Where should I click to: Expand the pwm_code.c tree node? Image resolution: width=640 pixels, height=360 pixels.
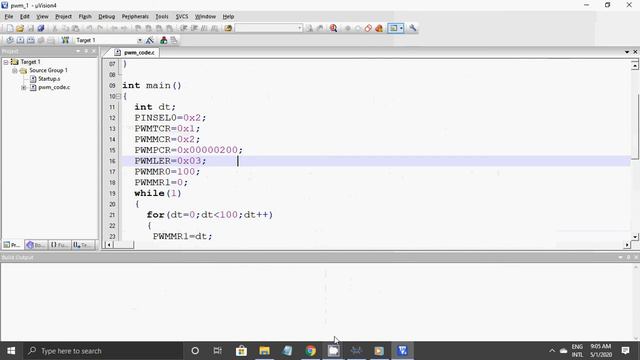(24, 88)
